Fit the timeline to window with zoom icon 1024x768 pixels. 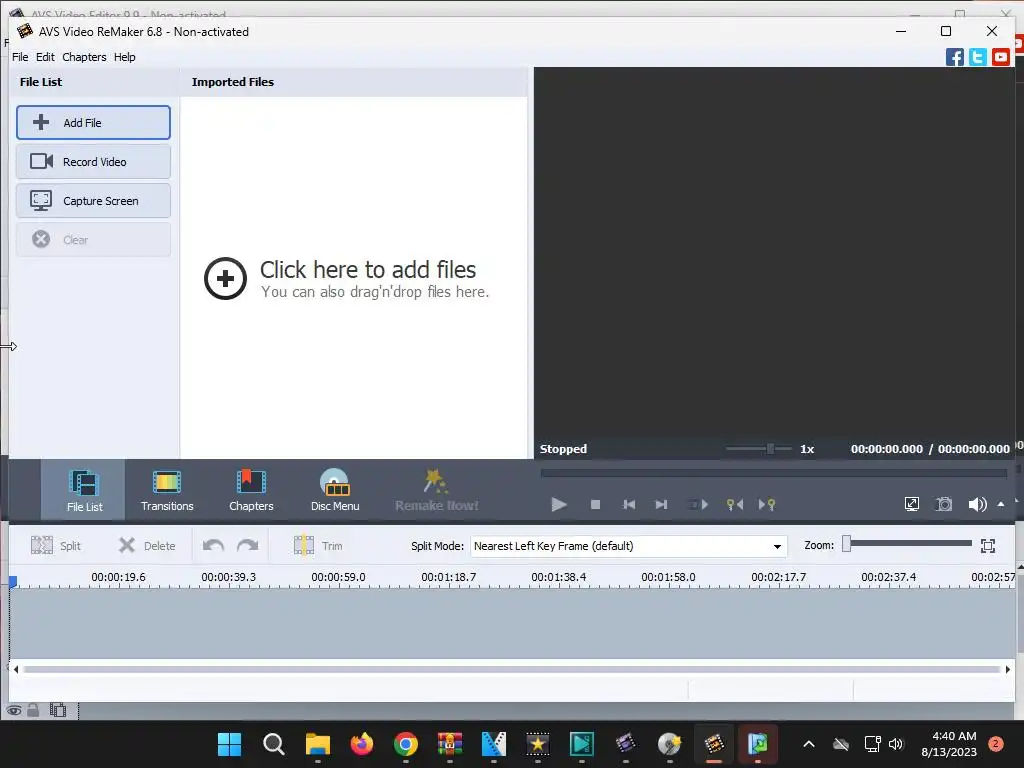coord(988,546)
